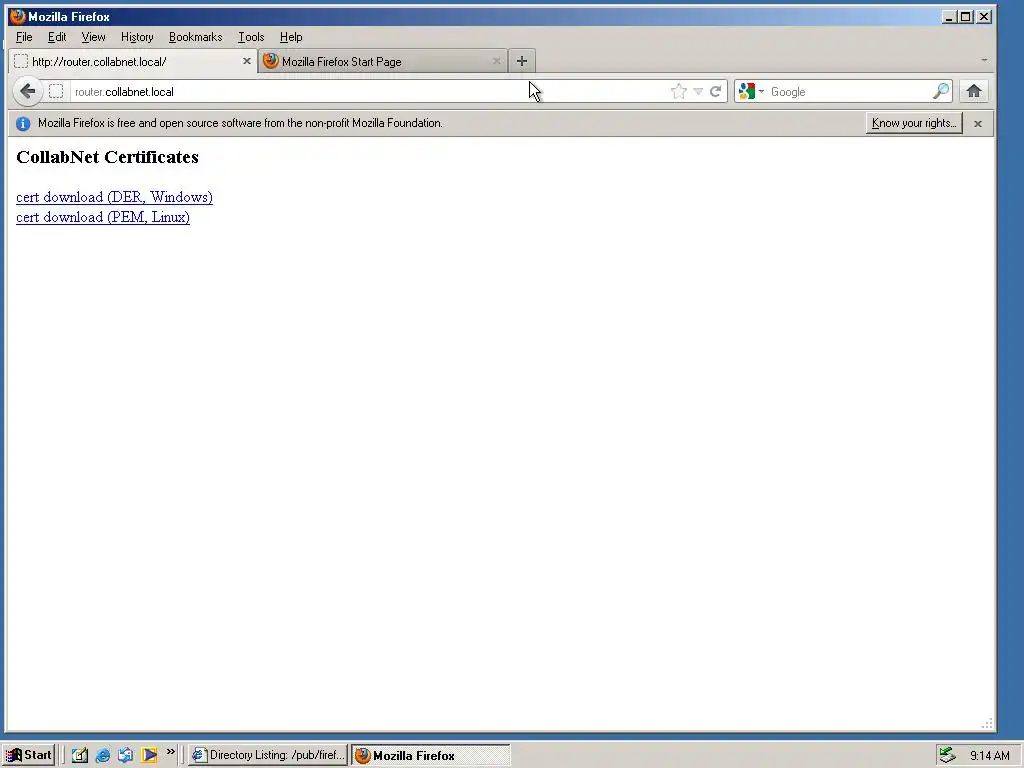Click the Know your rights button
The width and height of the screenshot is (1024, 768).
click(x=914, y=123)
